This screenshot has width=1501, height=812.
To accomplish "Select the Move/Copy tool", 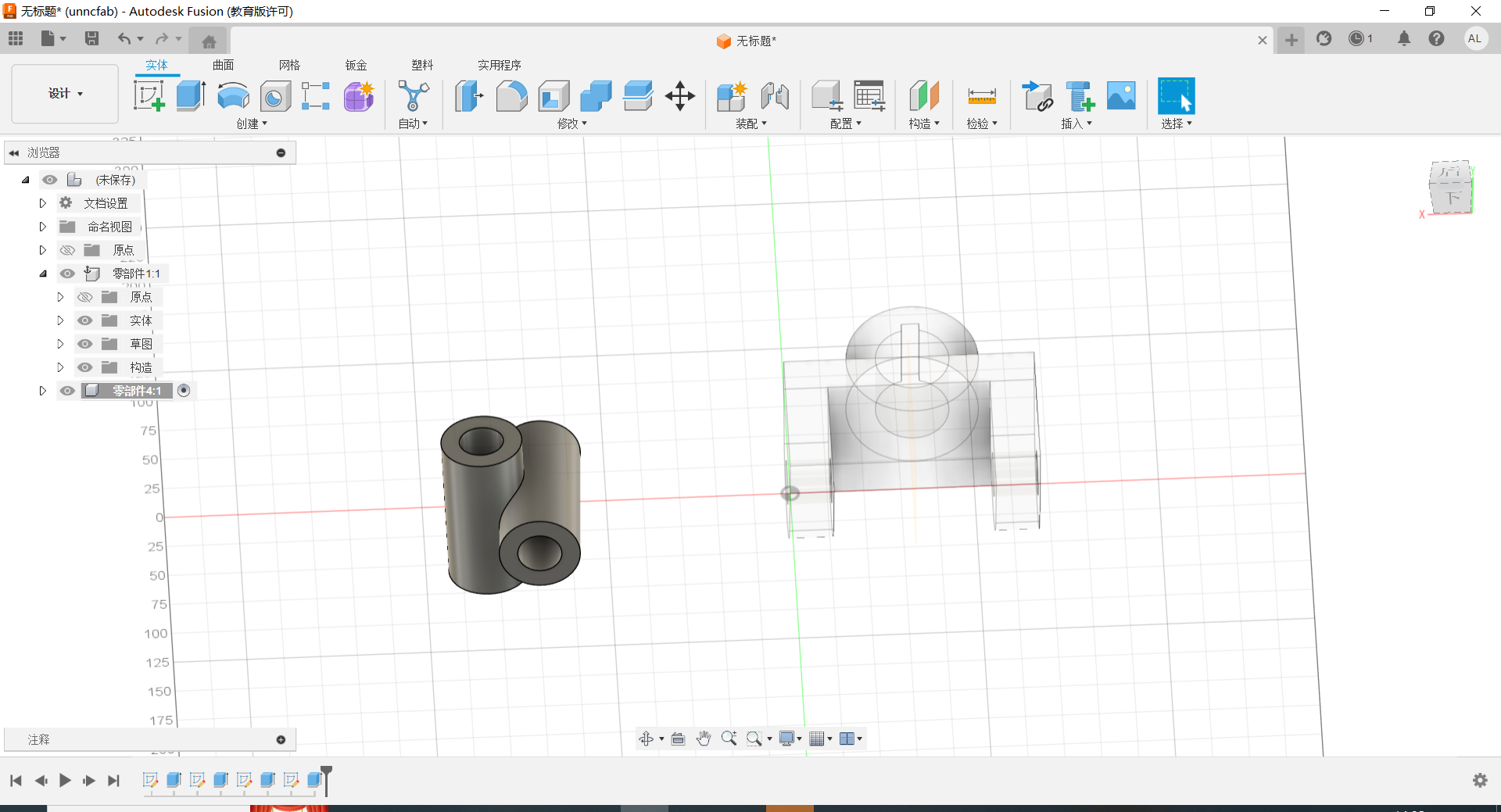I will [679, 96].
